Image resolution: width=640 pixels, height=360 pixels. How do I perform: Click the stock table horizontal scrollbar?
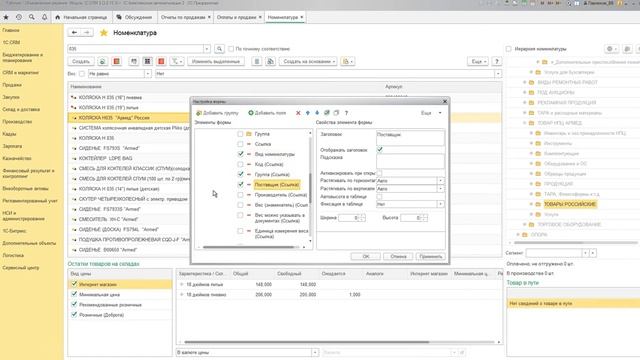pos(307,342)
